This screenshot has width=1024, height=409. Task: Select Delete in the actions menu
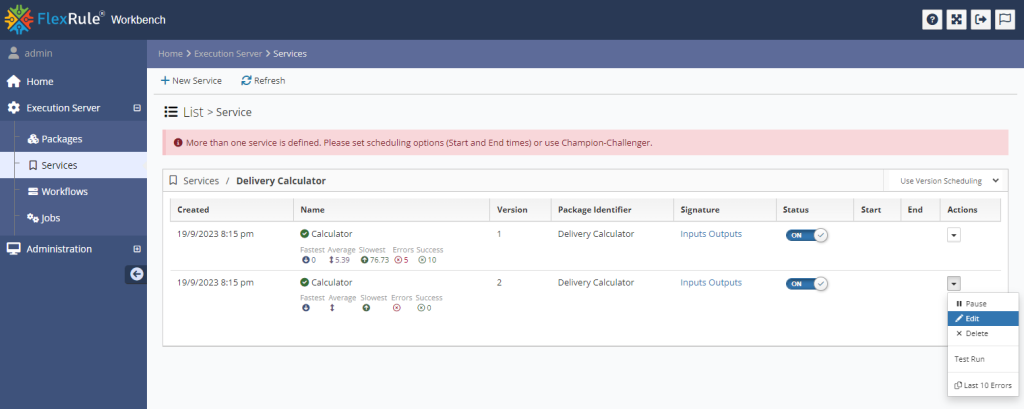(983, 333)
